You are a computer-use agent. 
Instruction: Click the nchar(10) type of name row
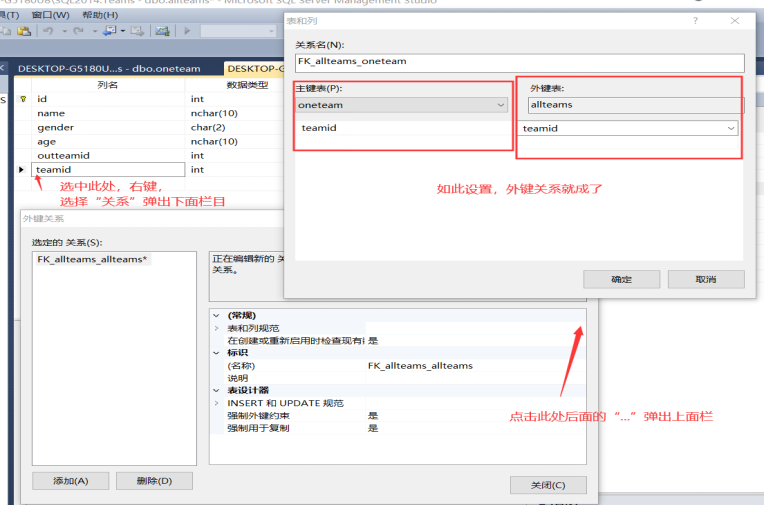pos(235,113)
